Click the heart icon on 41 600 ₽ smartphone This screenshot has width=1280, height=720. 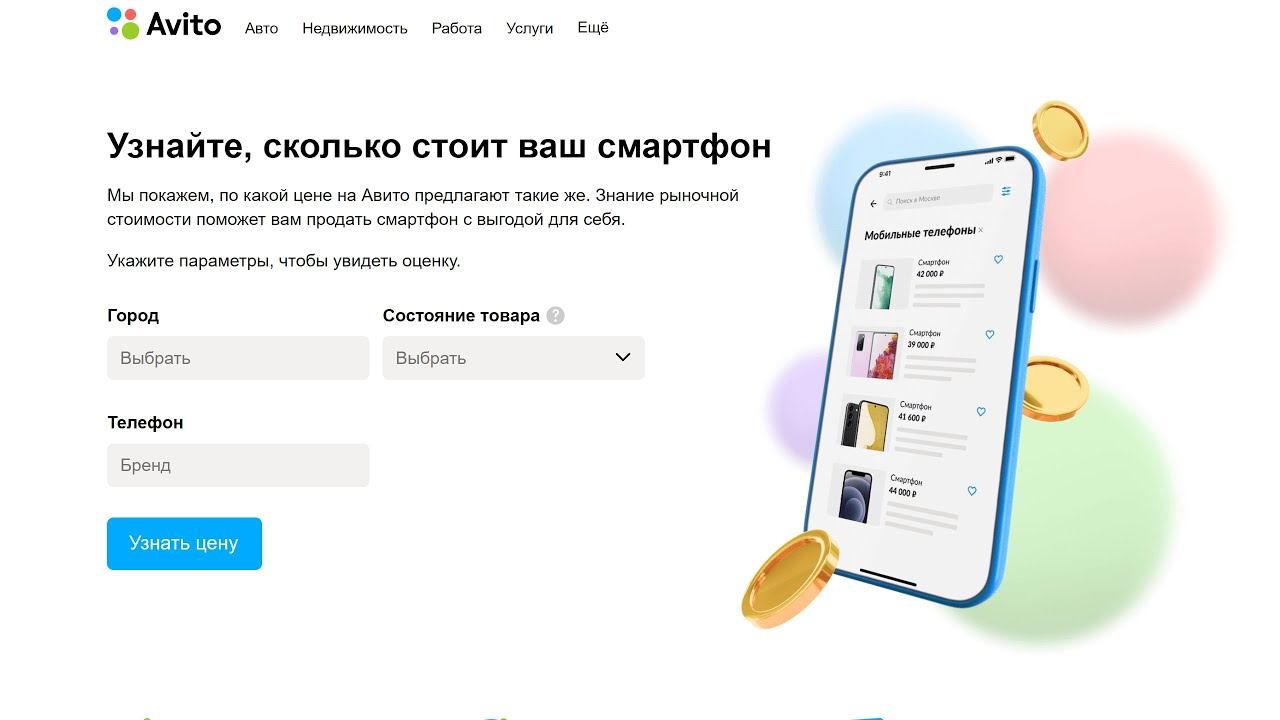coord(981,411)
